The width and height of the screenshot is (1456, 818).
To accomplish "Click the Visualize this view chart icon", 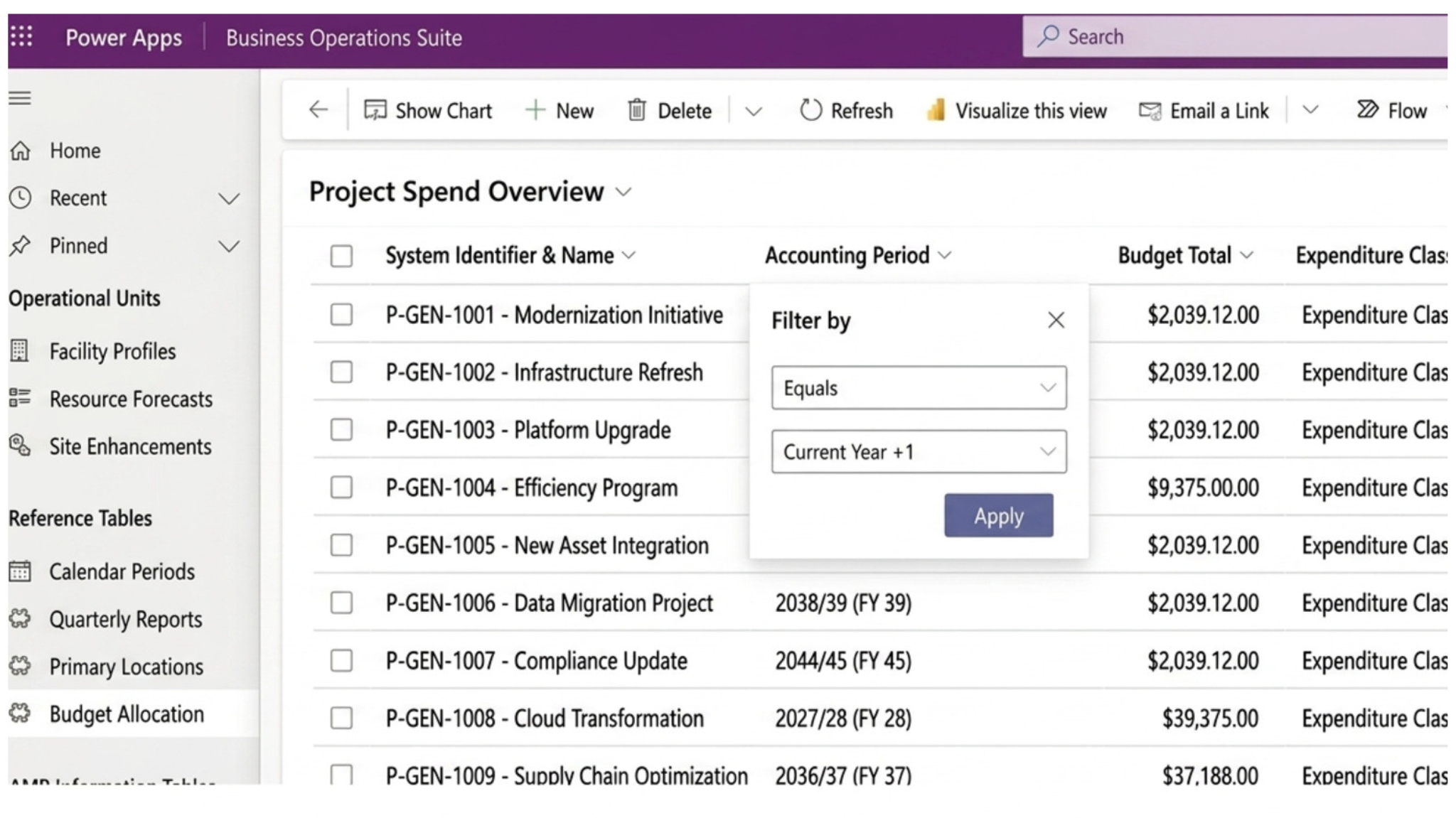I will (x=936, y=110).
